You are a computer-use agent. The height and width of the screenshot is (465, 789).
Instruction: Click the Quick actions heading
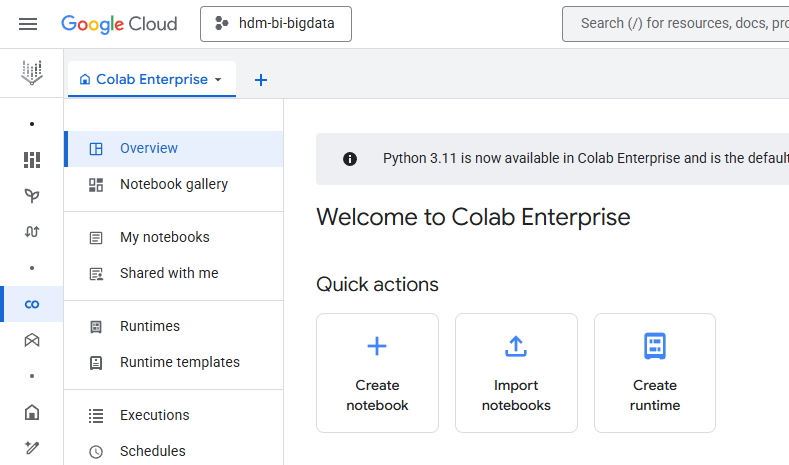point(377,285)
